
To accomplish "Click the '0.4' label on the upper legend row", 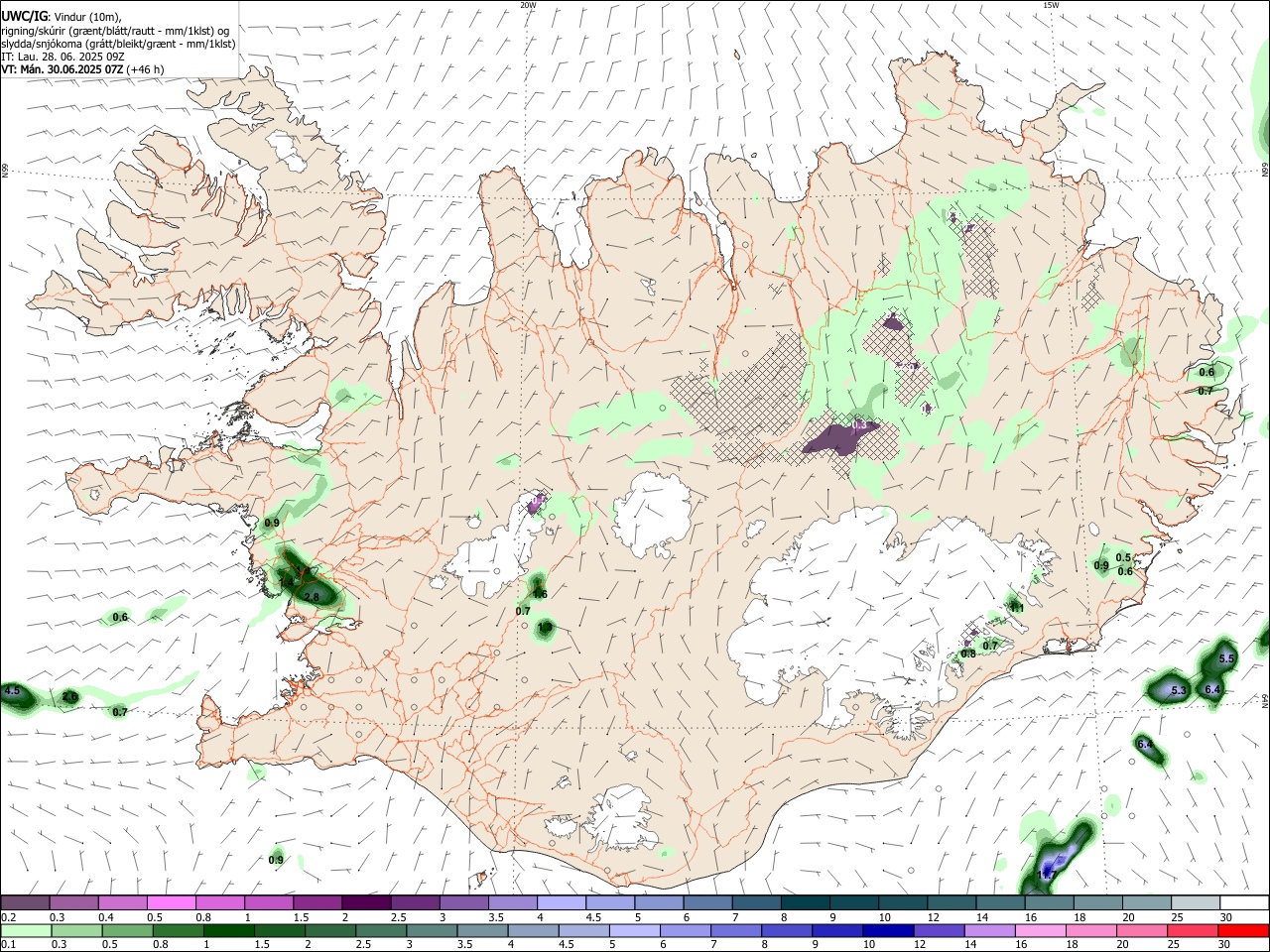I will click(106, 916).
